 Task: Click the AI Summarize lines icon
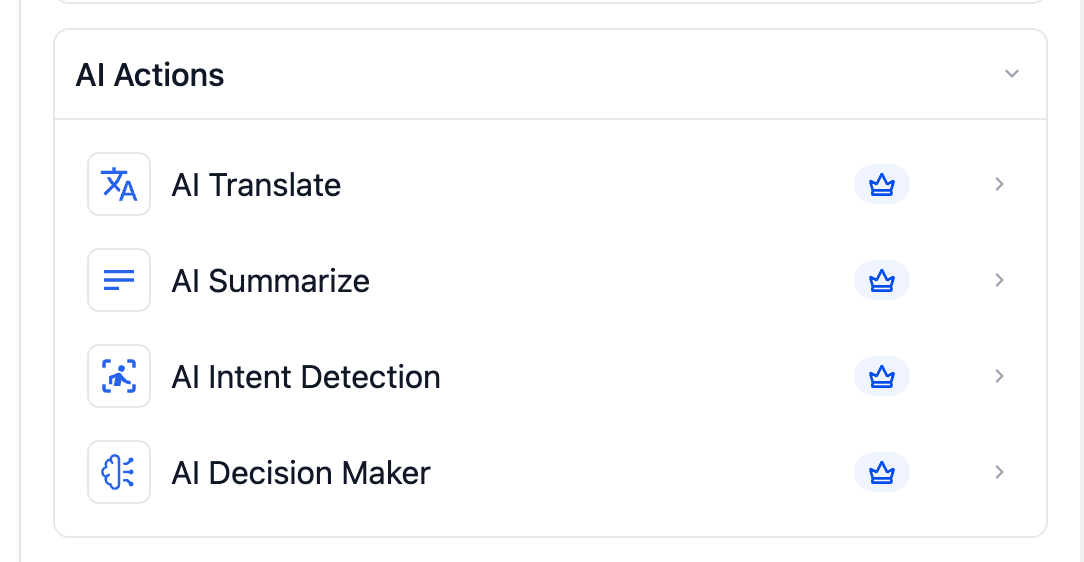pos(119,280)
